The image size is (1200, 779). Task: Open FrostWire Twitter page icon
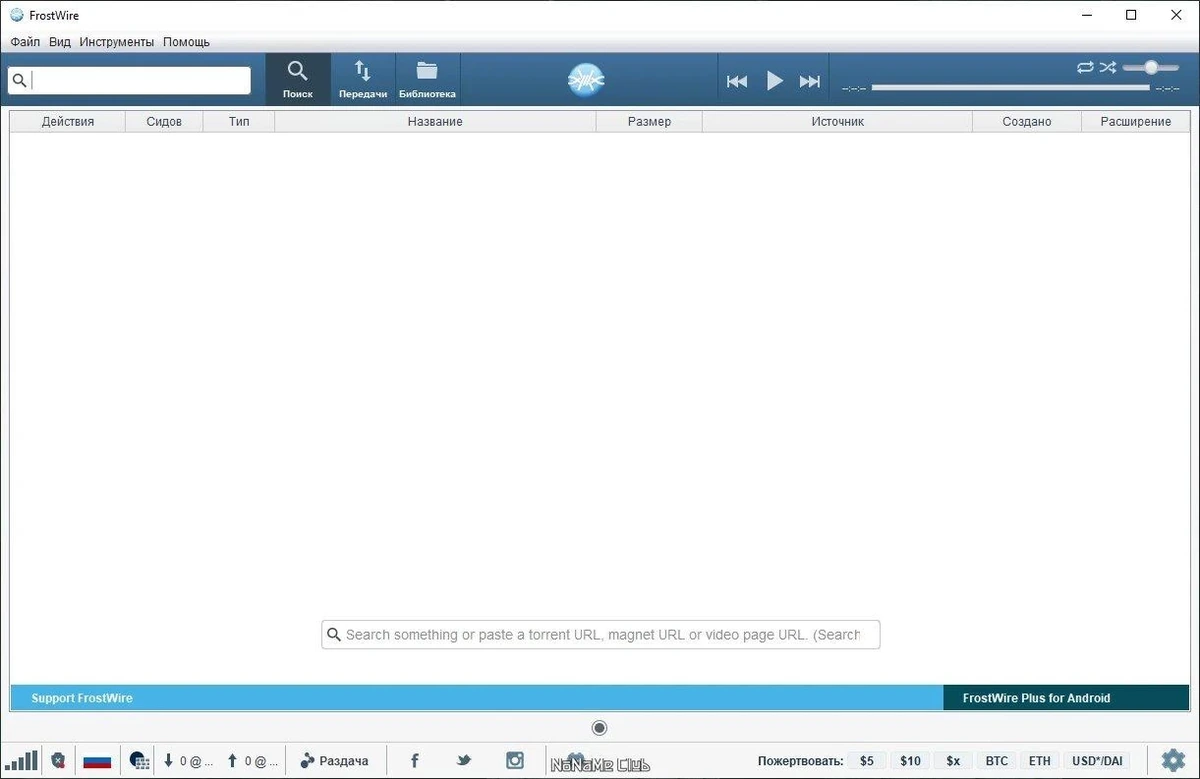(464, 761)
